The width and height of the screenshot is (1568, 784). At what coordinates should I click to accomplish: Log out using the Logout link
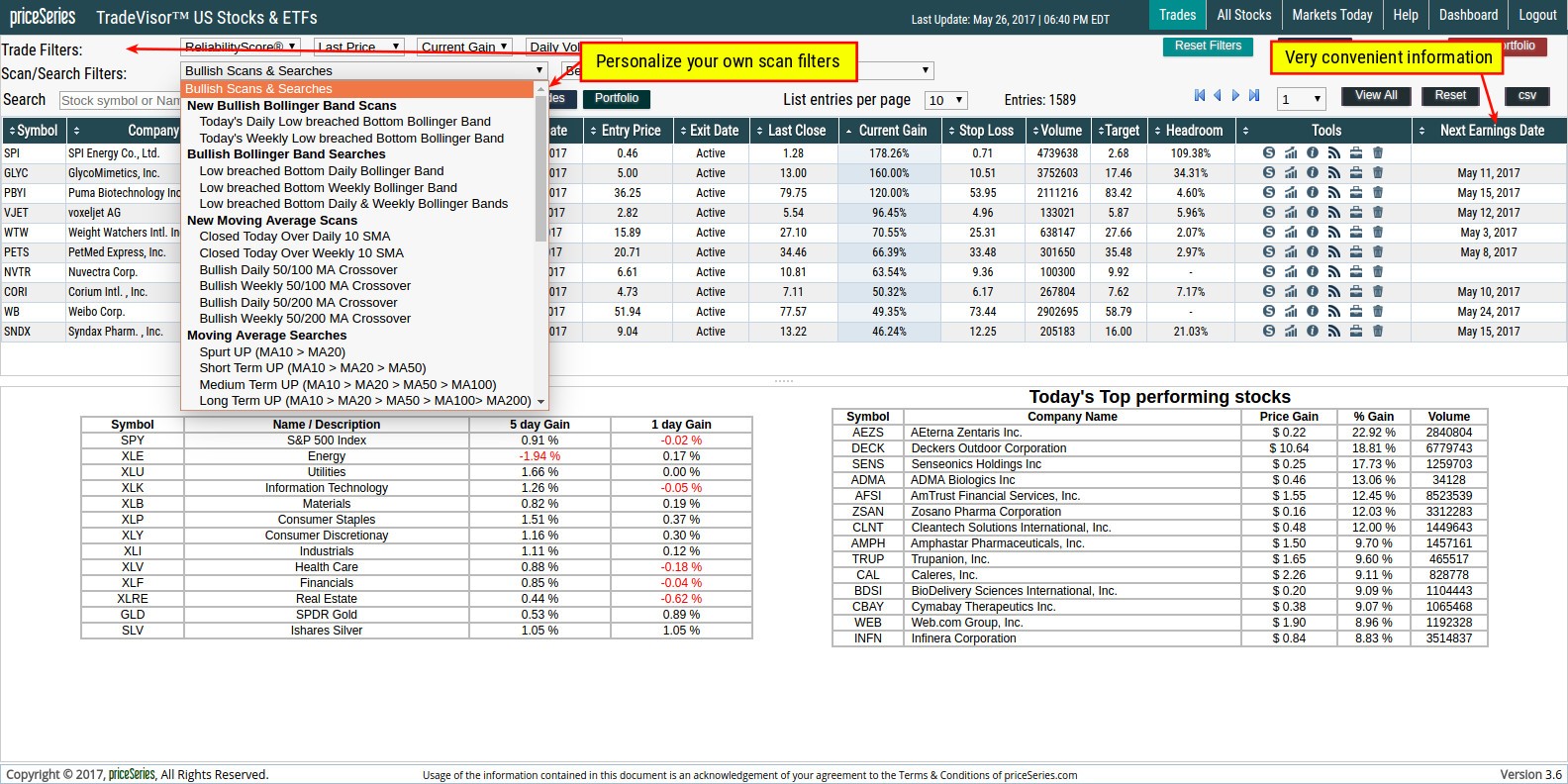1537,15
